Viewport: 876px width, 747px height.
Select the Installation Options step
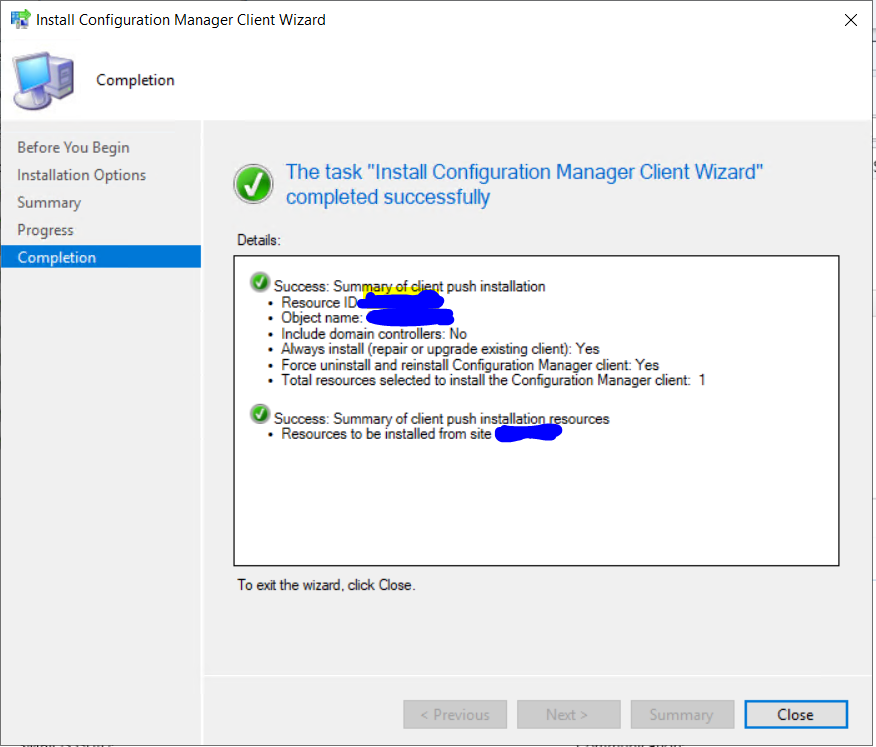click(x=82, y=175)
